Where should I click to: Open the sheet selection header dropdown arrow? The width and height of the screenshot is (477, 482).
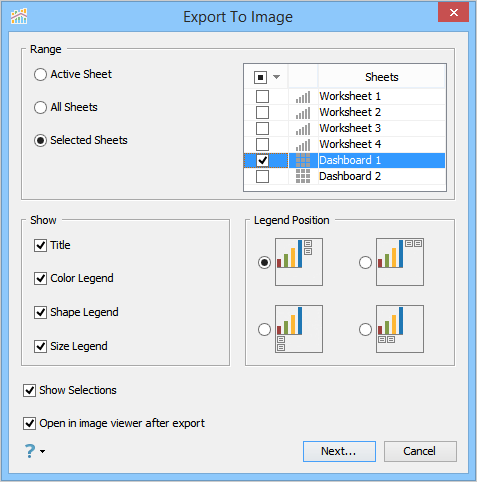[x=276, y=77]
